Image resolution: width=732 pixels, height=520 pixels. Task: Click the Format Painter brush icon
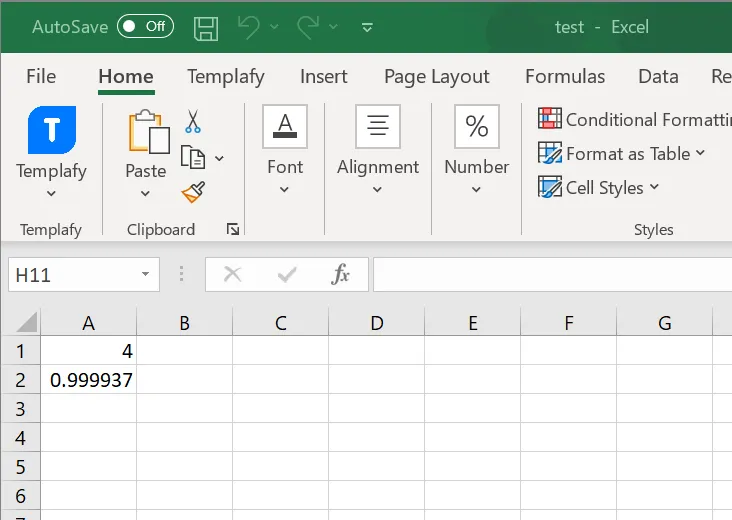(x=193, y=190)
